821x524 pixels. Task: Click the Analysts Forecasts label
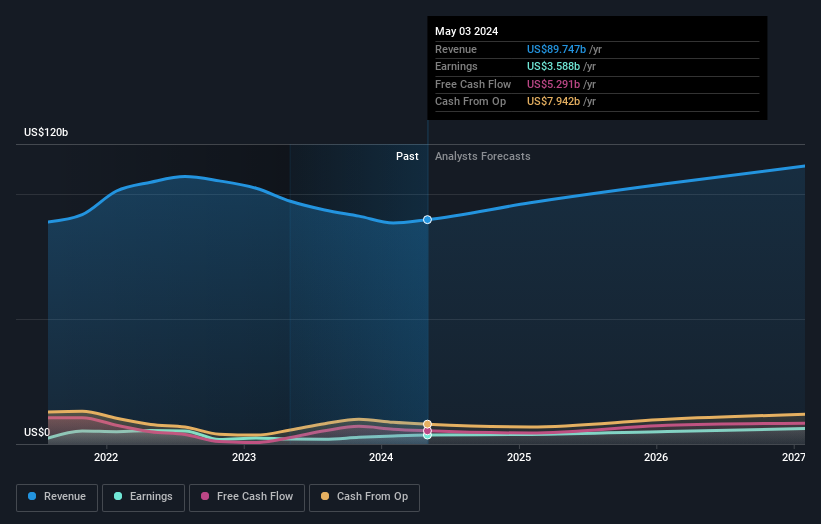click(x=482, y=157)
